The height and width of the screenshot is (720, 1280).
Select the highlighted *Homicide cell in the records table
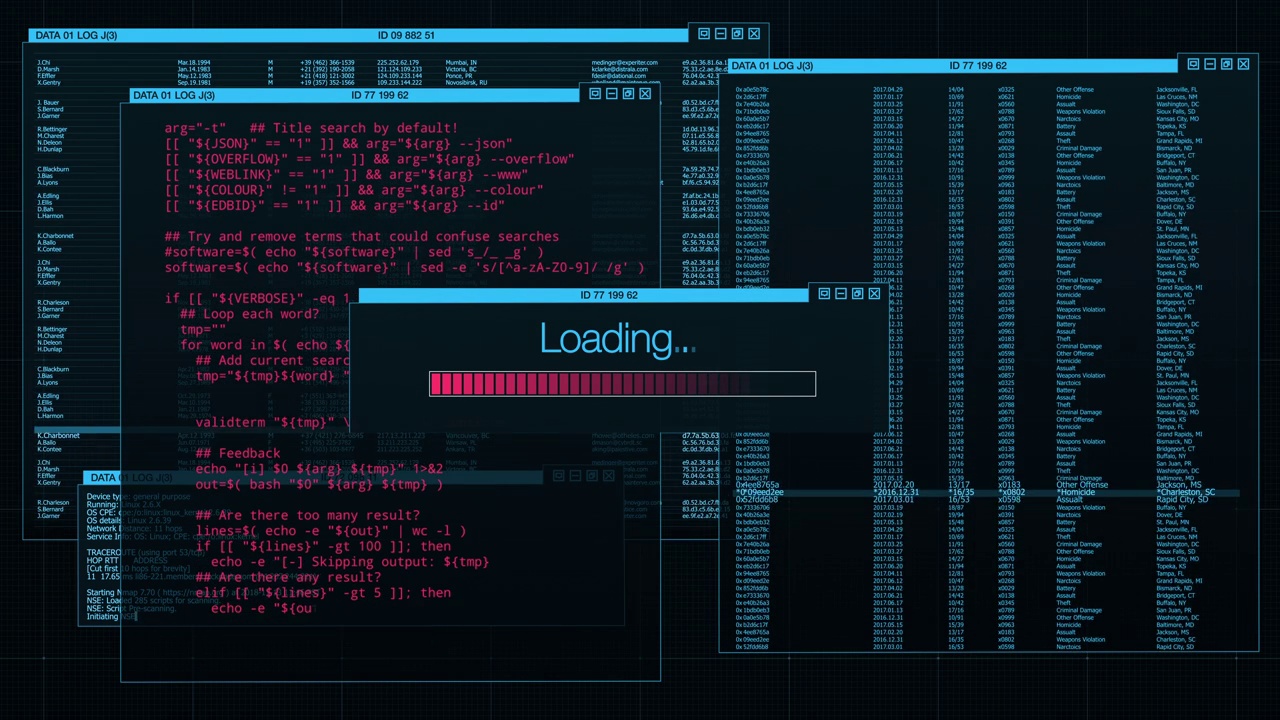[x=1076, y=492]
